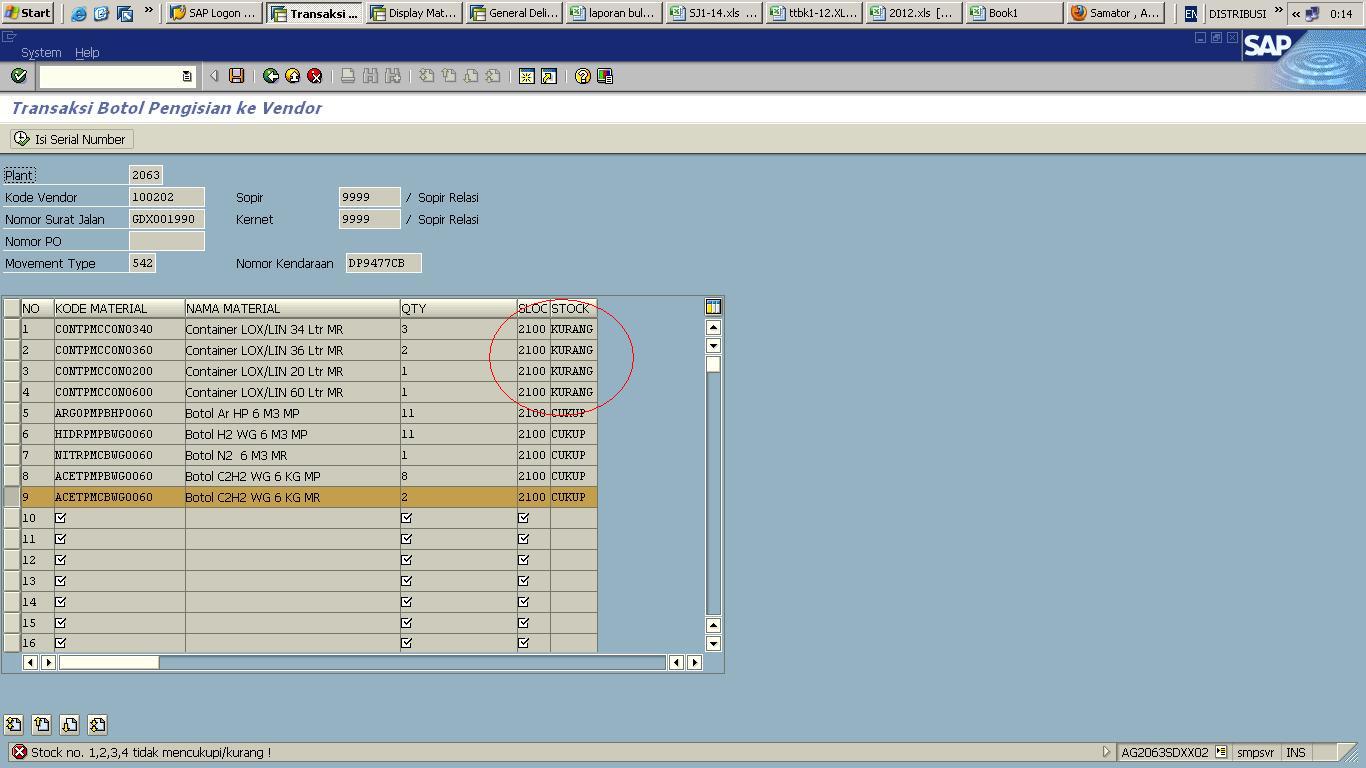
Task: Click the Find binoculars icon
Action: click(370, 76)
